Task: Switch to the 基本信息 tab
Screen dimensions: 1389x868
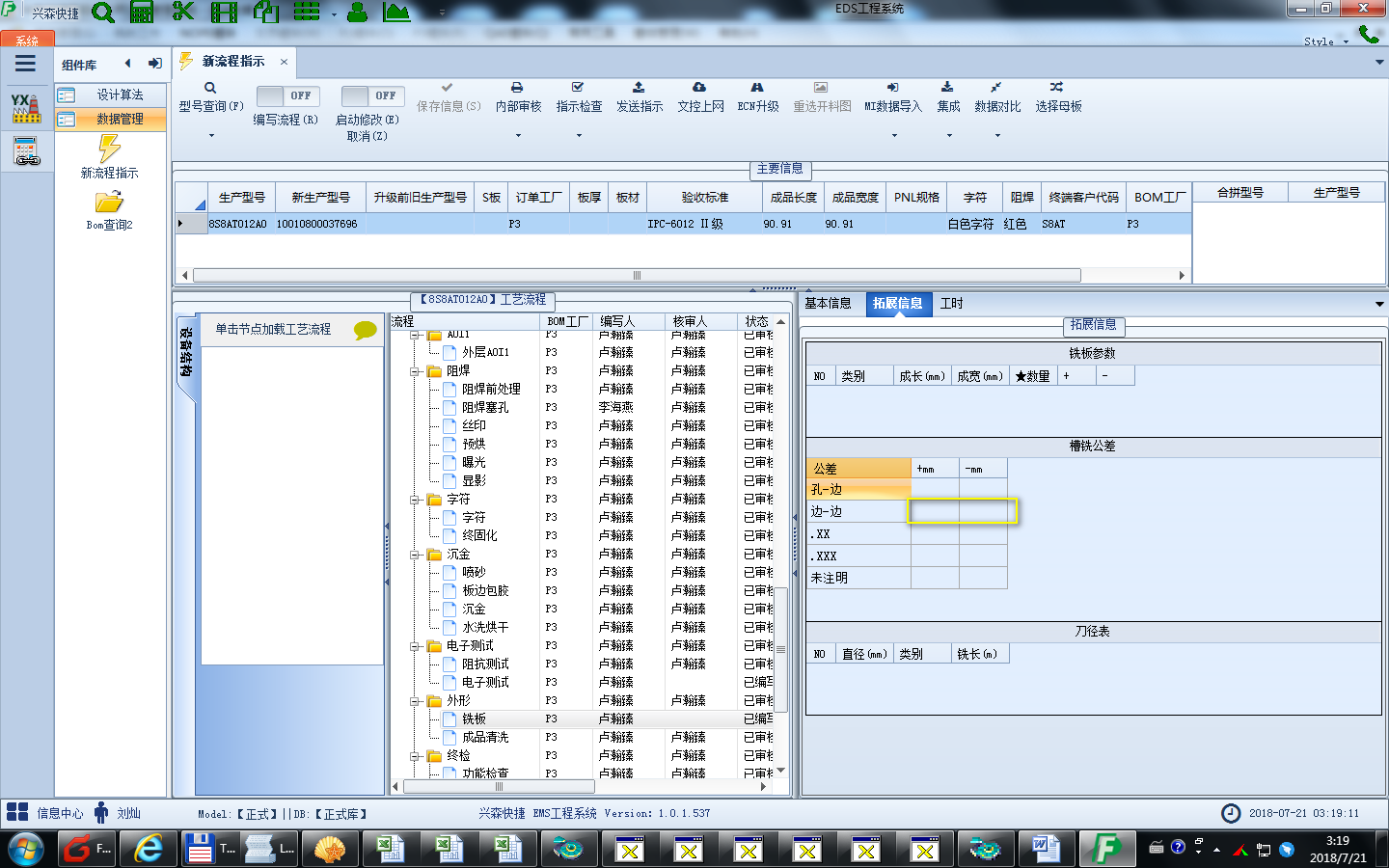Action: coord(828,303)
